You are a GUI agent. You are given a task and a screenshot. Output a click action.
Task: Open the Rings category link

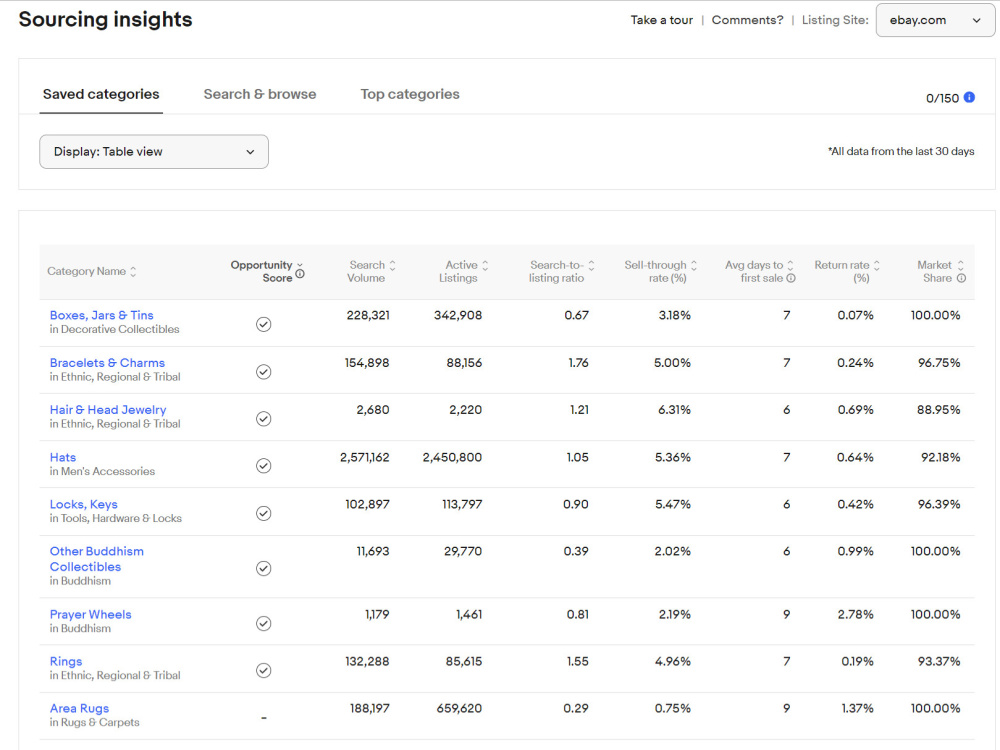66,661
